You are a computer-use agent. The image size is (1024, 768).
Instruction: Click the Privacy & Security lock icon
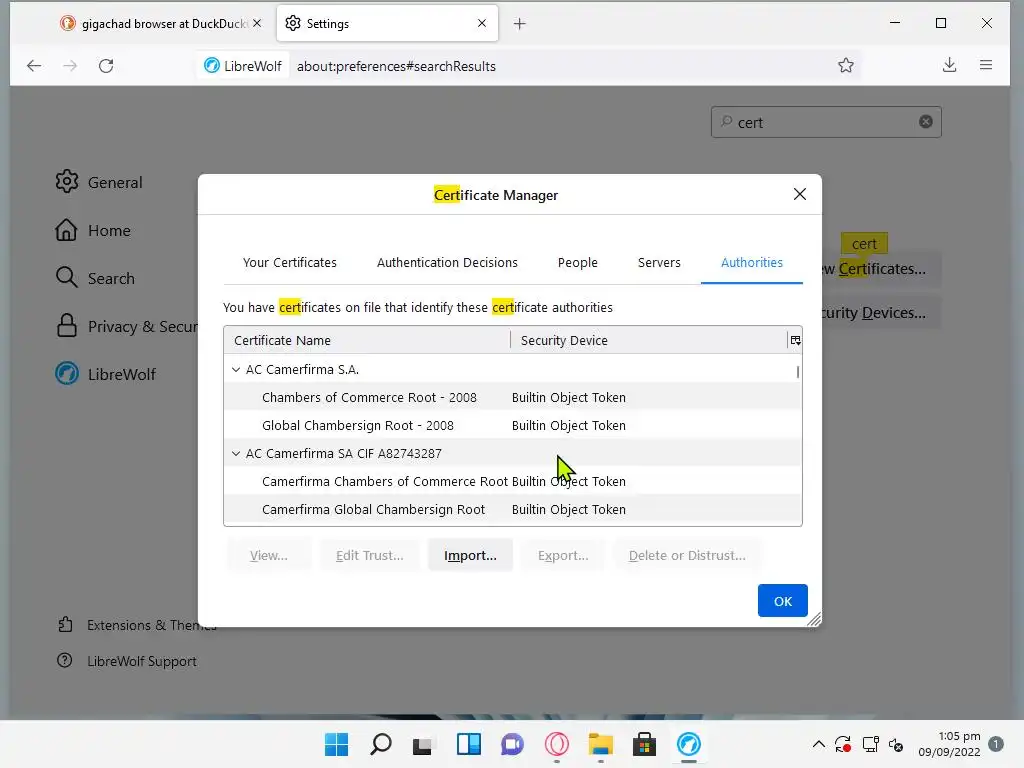[x=67, y=326]
